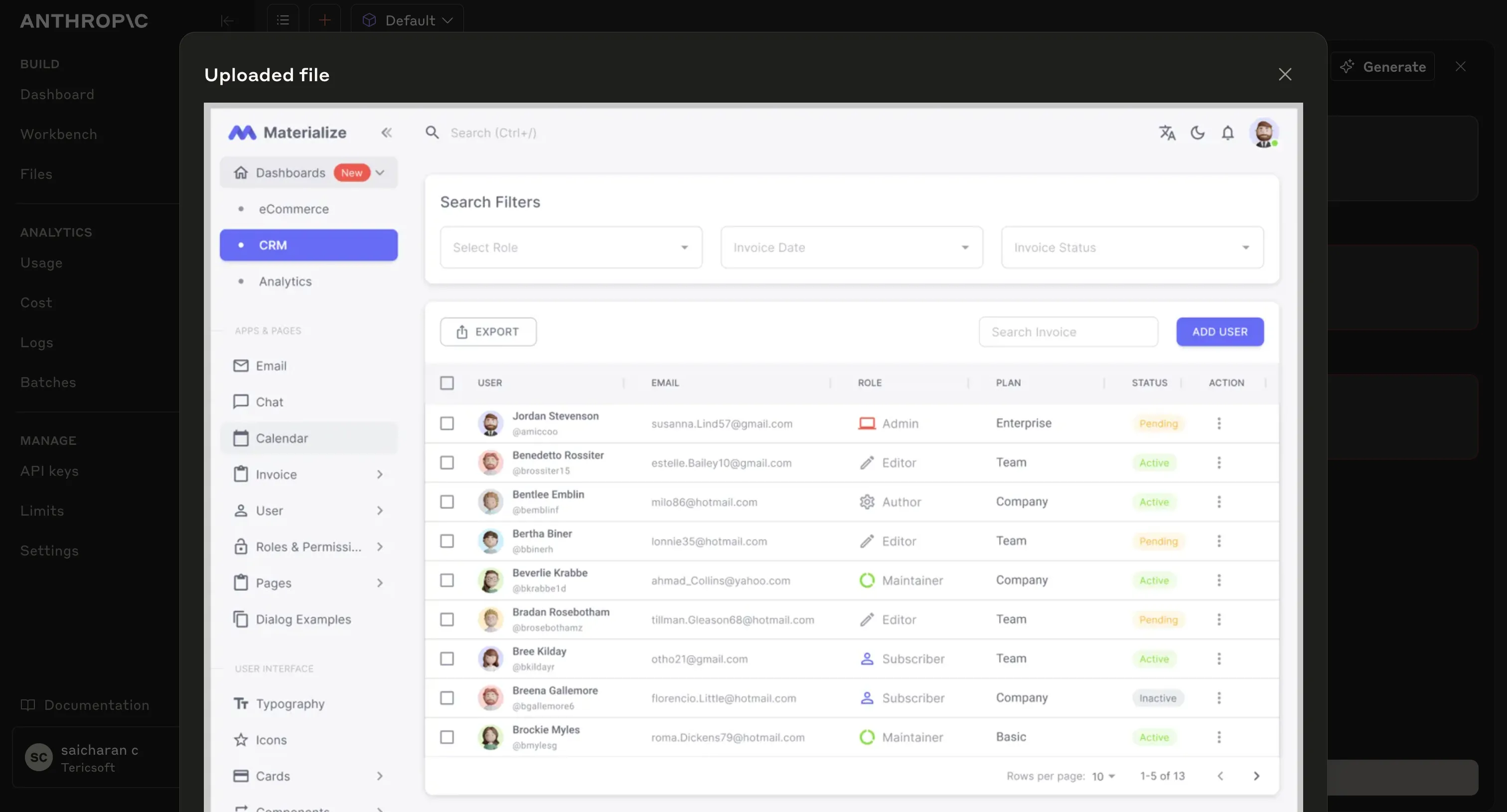
Task: Check the checkbox for Jordan Stevenson
Action: 447,423
